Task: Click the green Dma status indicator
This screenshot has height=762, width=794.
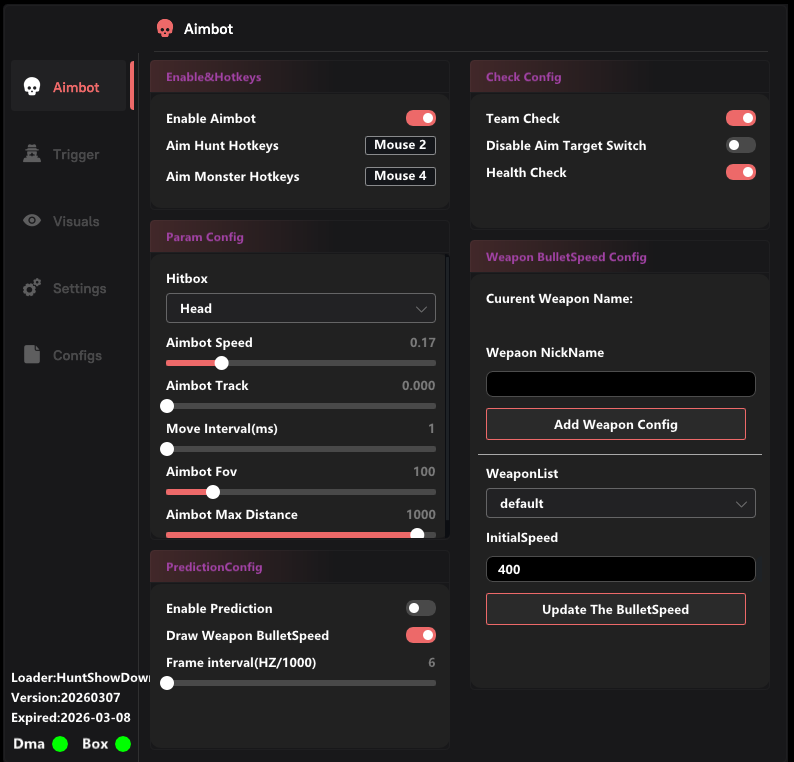Action: tap(60, 744)
